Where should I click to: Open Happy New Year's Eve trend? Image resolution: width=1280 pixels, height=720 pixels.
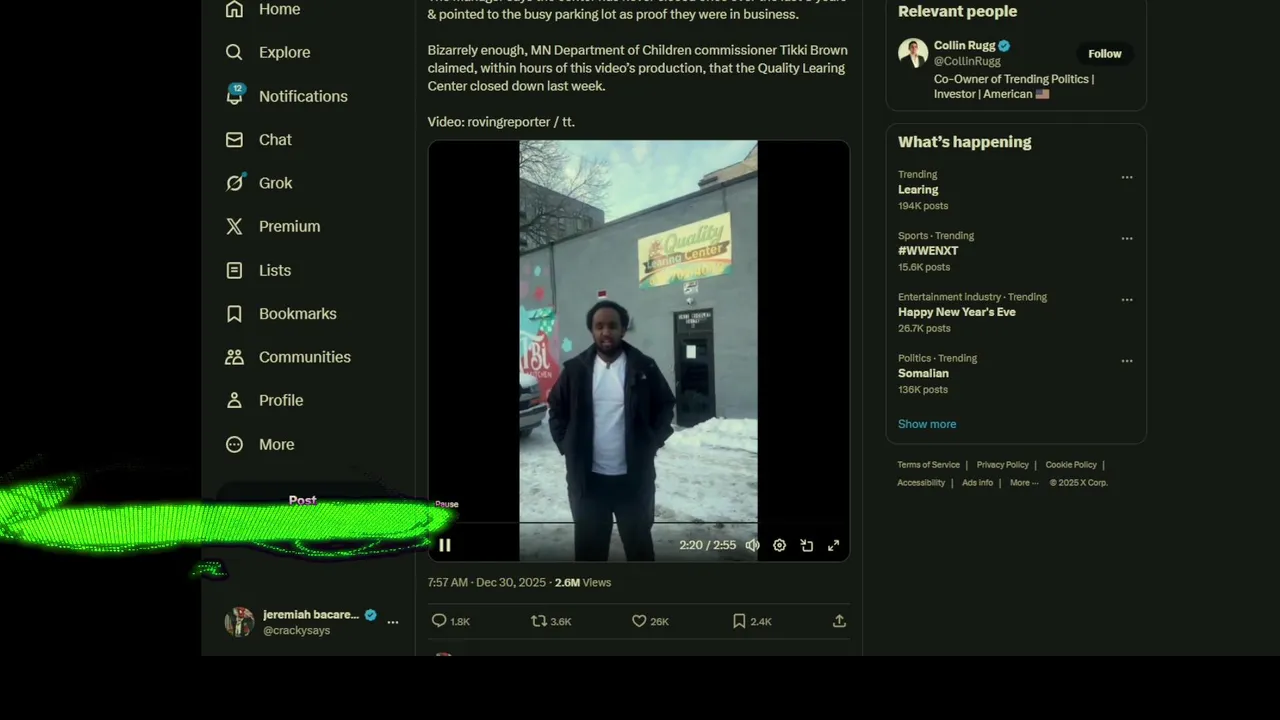(957, 312)
